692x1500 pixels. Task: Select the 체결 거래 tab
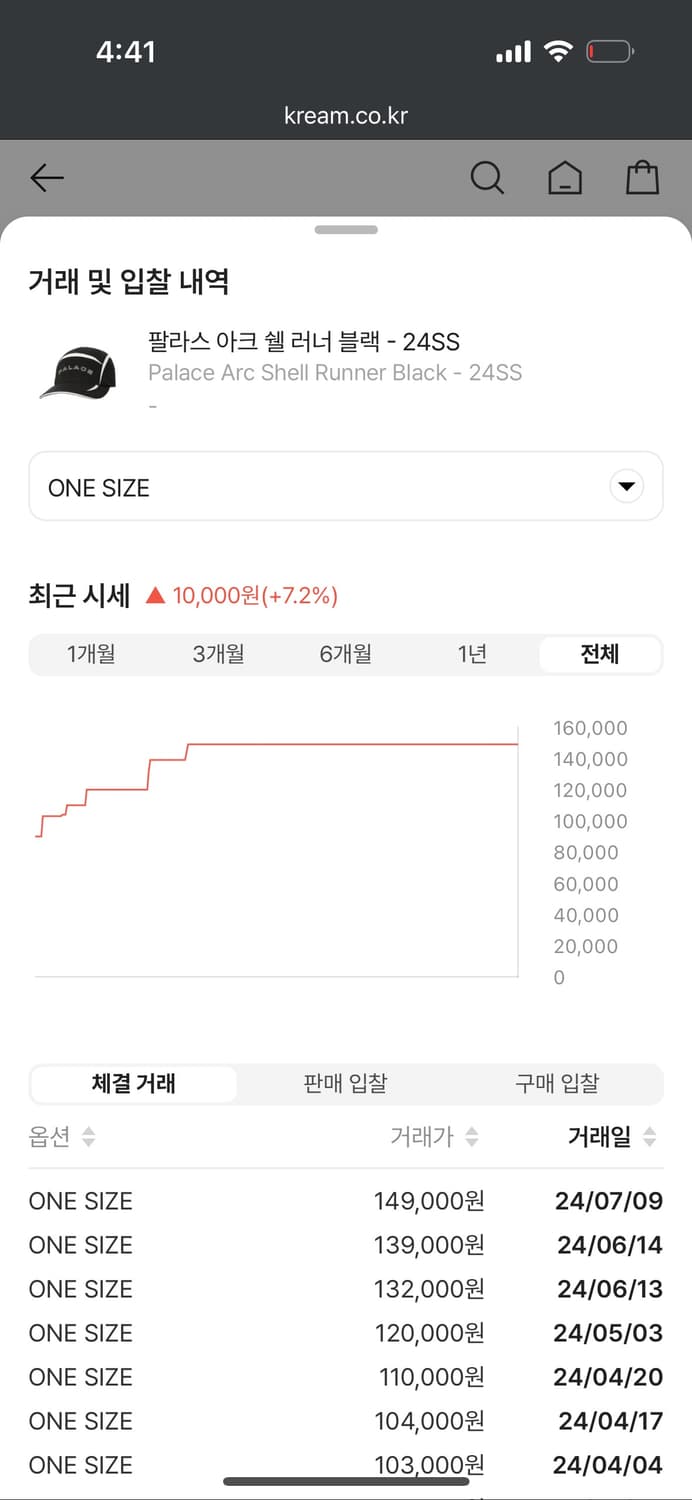pos(134,1083)
